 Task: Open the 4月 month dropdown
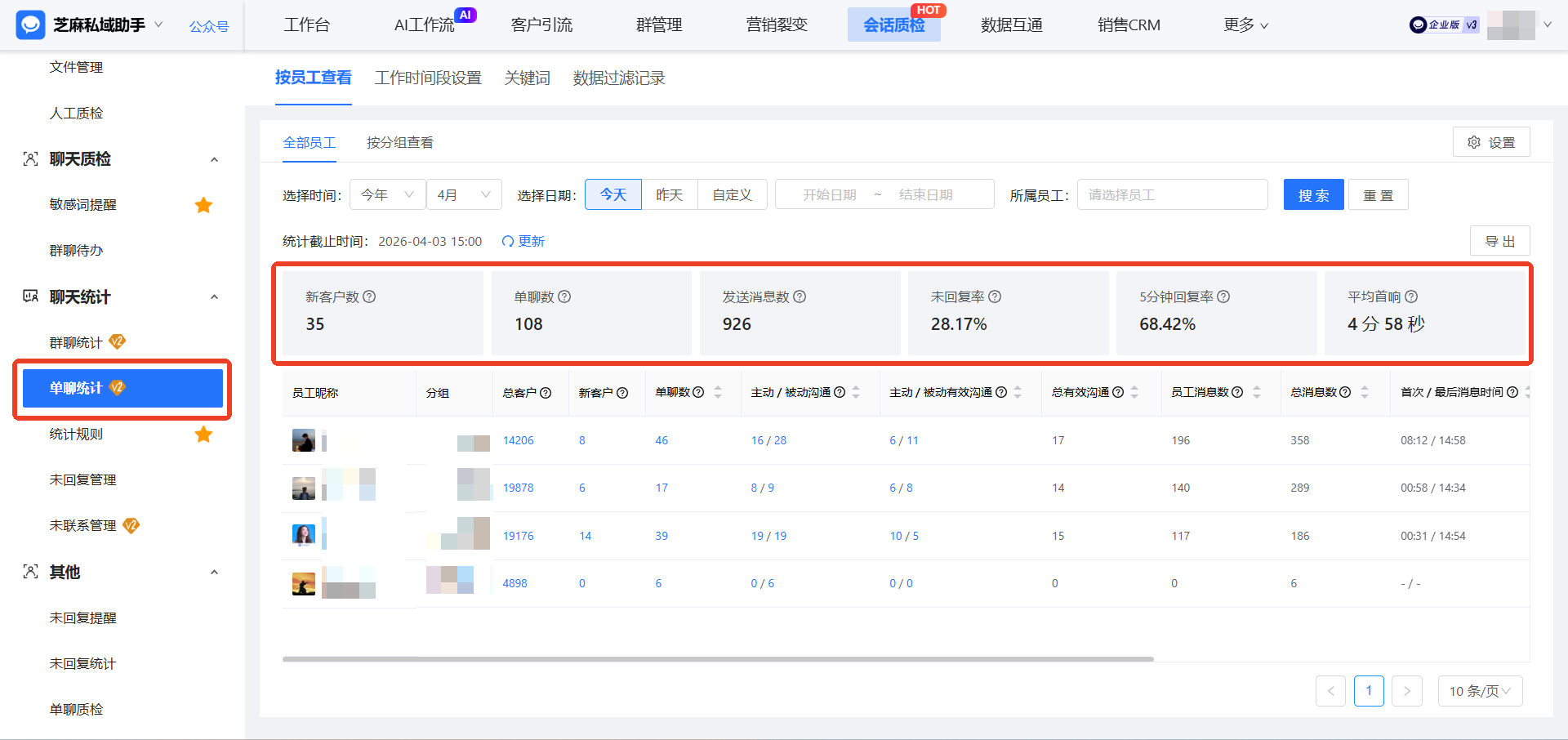pyautogui.click(x=463, y=194)
